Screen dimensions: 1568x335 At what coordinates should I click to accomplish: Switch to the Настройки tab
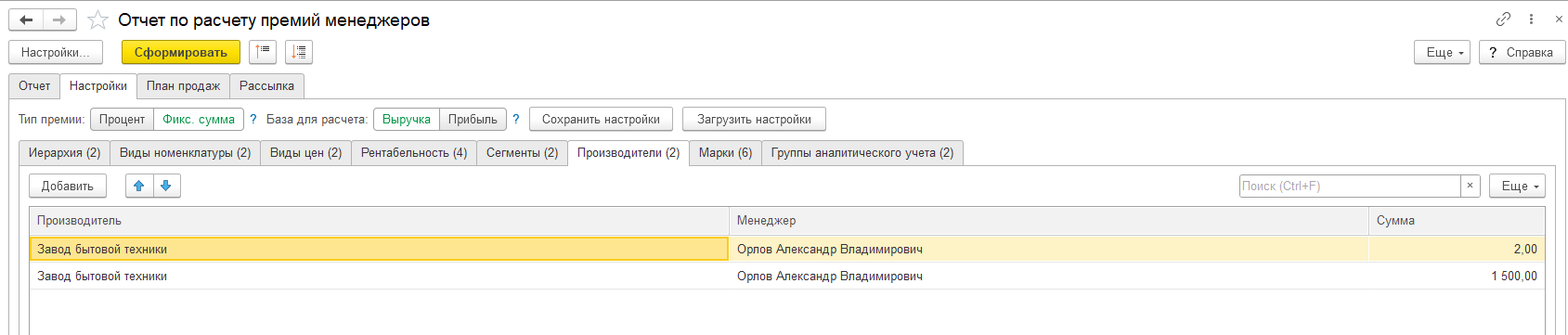coord(98,85)
